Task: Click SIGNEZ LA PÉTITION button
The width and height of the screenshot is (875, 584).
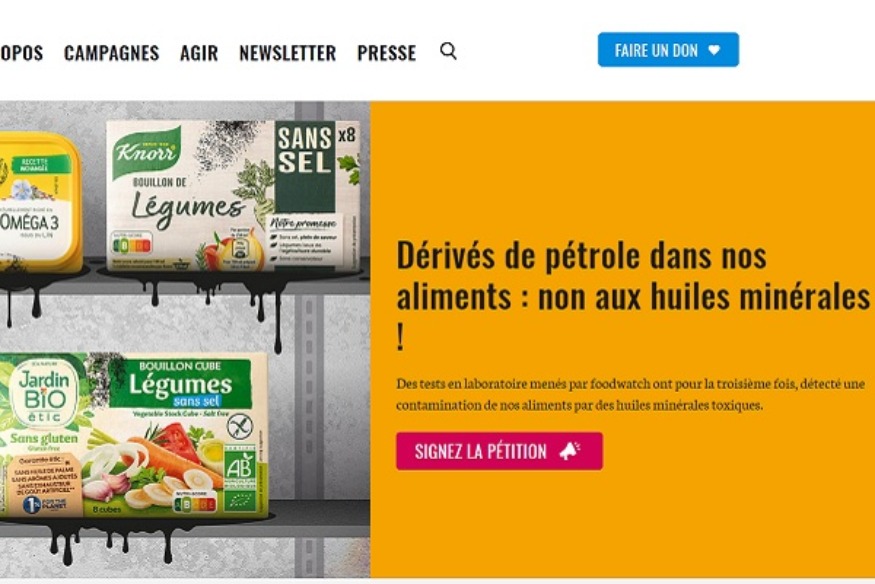Action: pos(499,451)
